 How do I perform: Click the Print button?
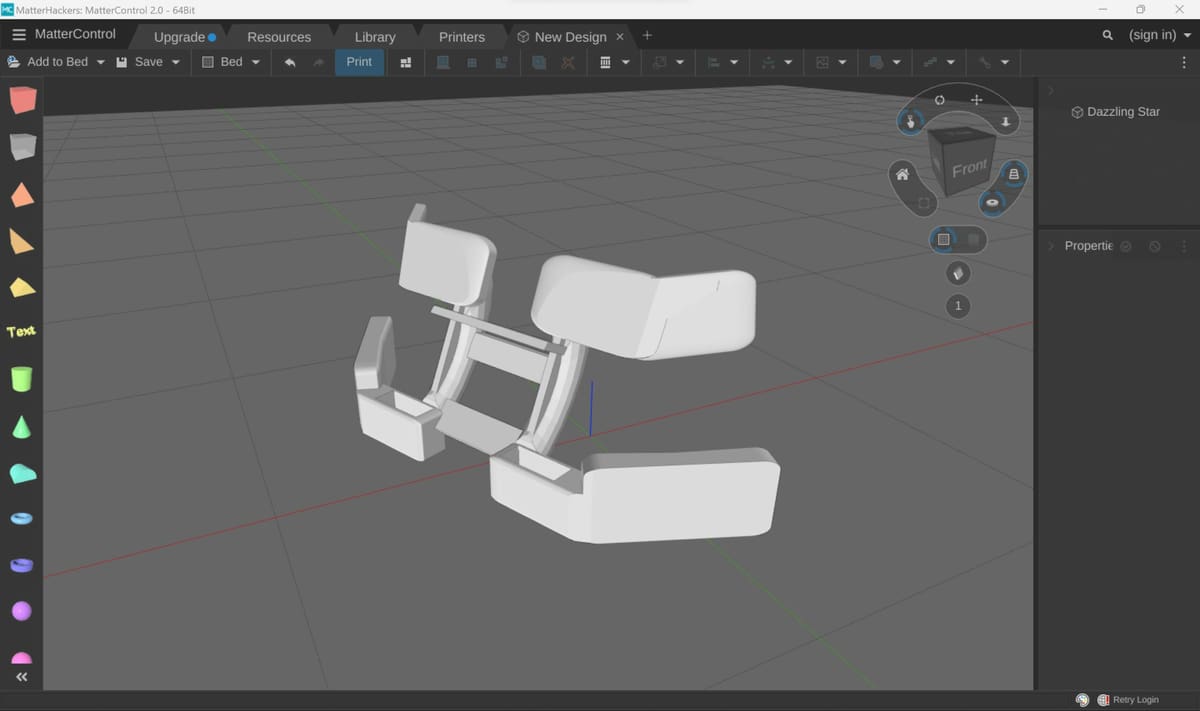click(359, 62)
